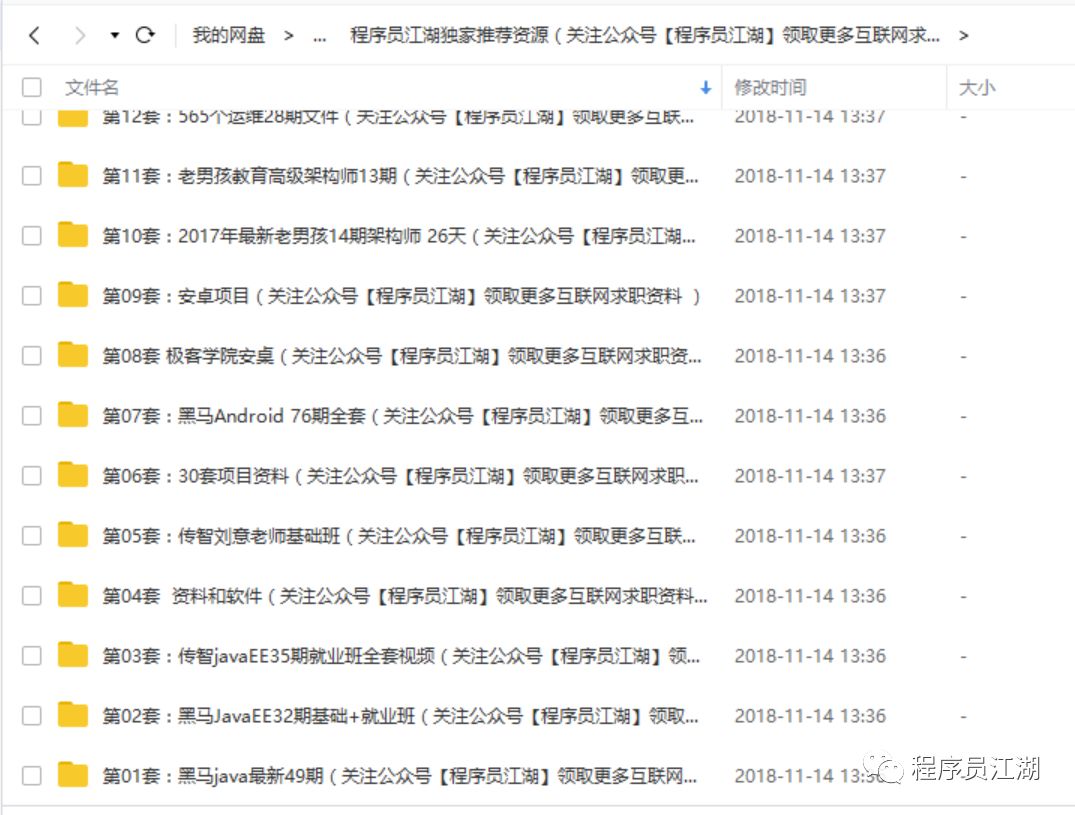This screenshot has width=1075, height=815.
Task: Click the folder icon of 第08套 极客学院
Action: tap(73, 354)
